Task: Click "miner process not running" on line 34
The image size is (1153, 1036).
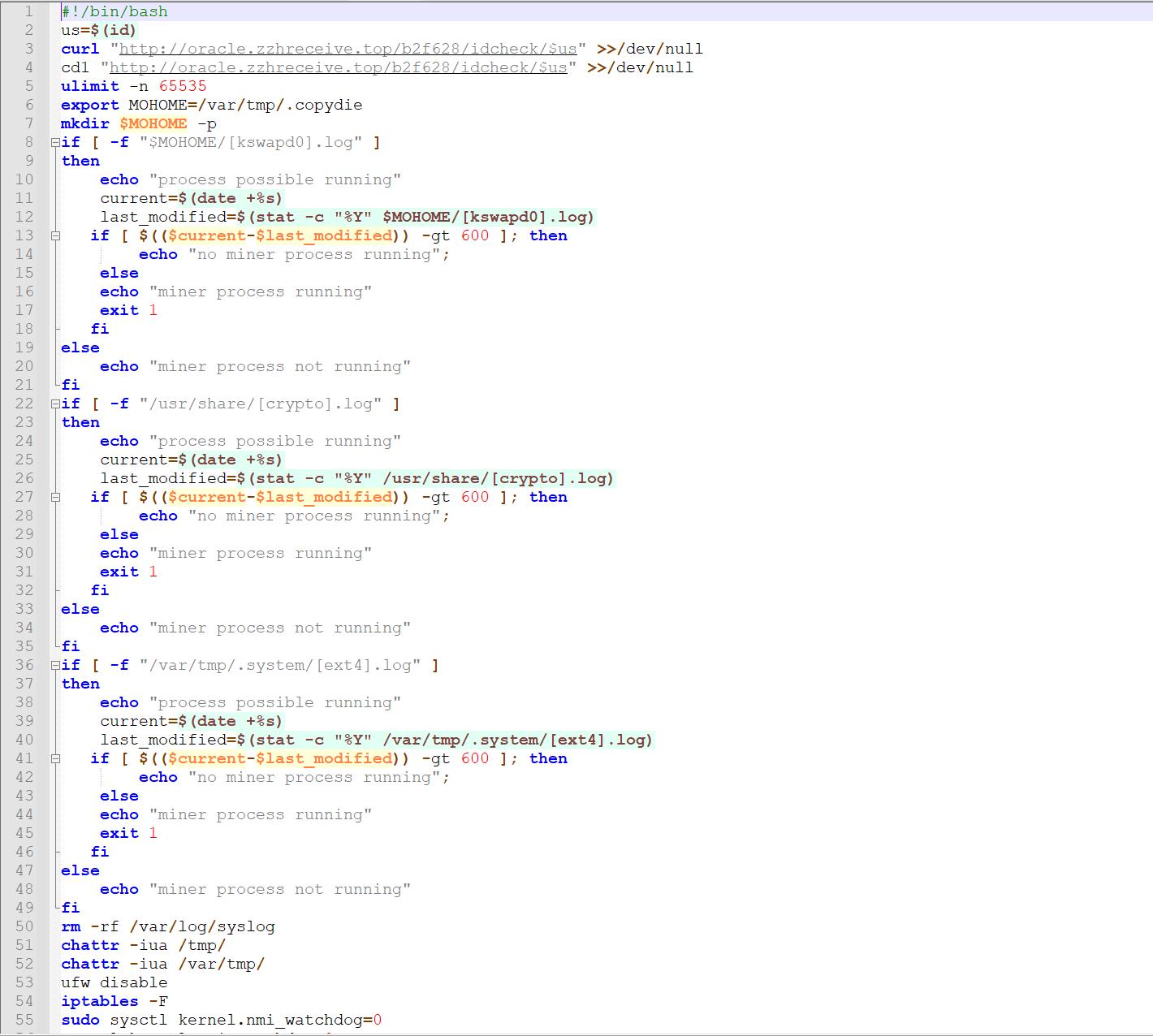Action: [x=280, y=628]
